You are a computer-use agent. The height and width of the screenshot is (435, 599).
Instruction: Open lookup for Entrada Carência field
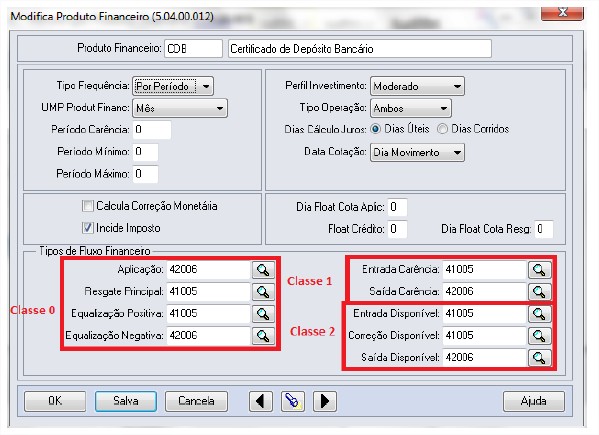pos(539,270)
